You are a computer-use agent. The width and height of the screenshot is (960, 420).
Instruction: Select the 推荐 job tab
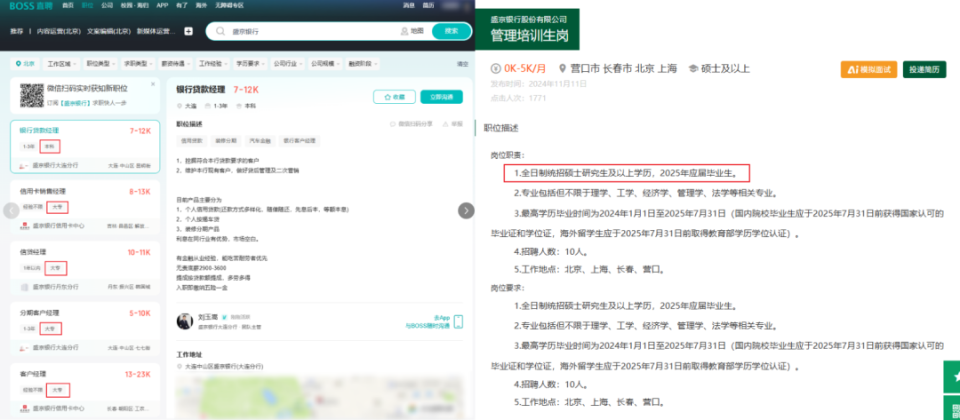coord(17,31)
